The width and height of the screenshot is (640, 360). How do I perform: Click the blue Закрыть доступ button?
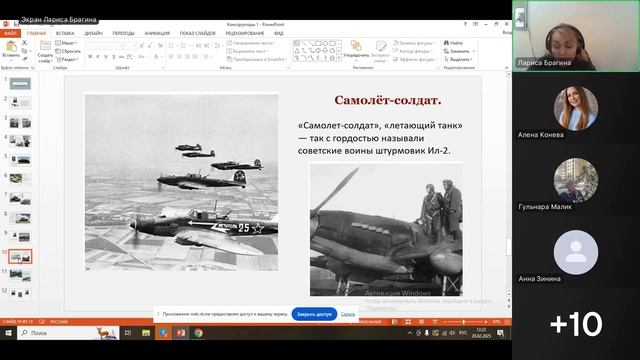click(314, 314)
